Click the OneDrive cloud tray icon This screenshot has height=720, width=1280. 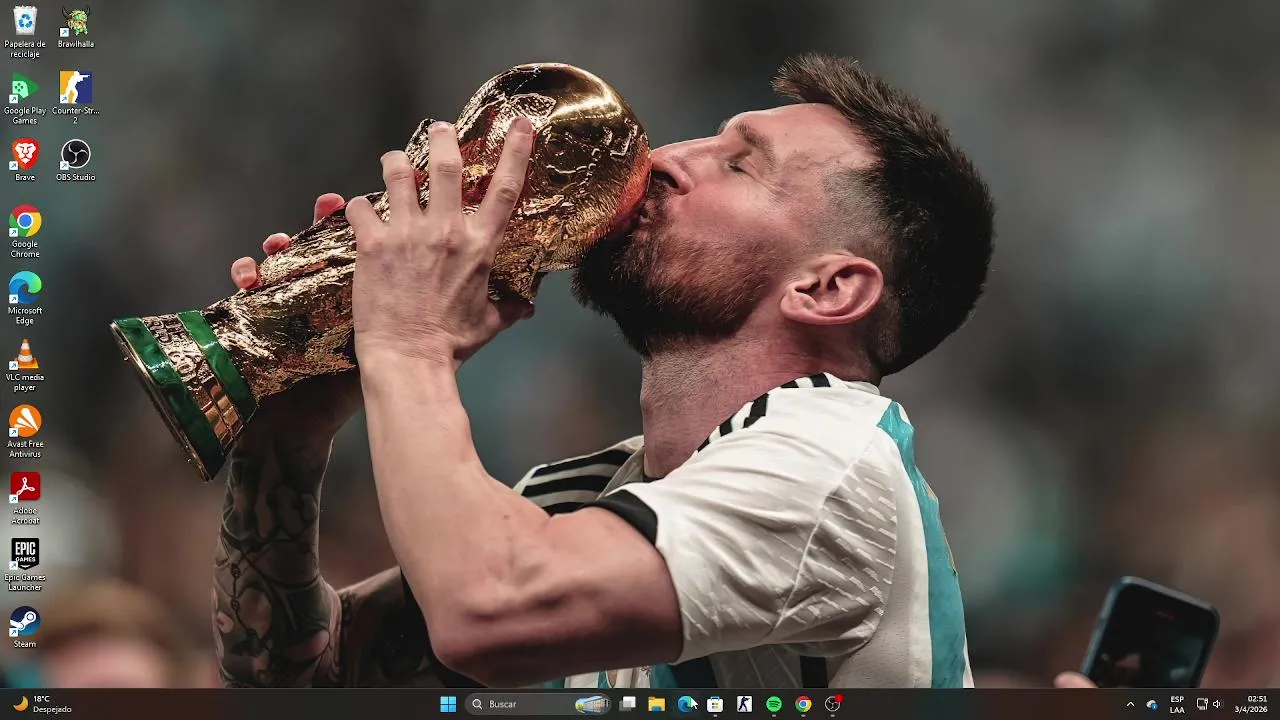click(1152, 704)
